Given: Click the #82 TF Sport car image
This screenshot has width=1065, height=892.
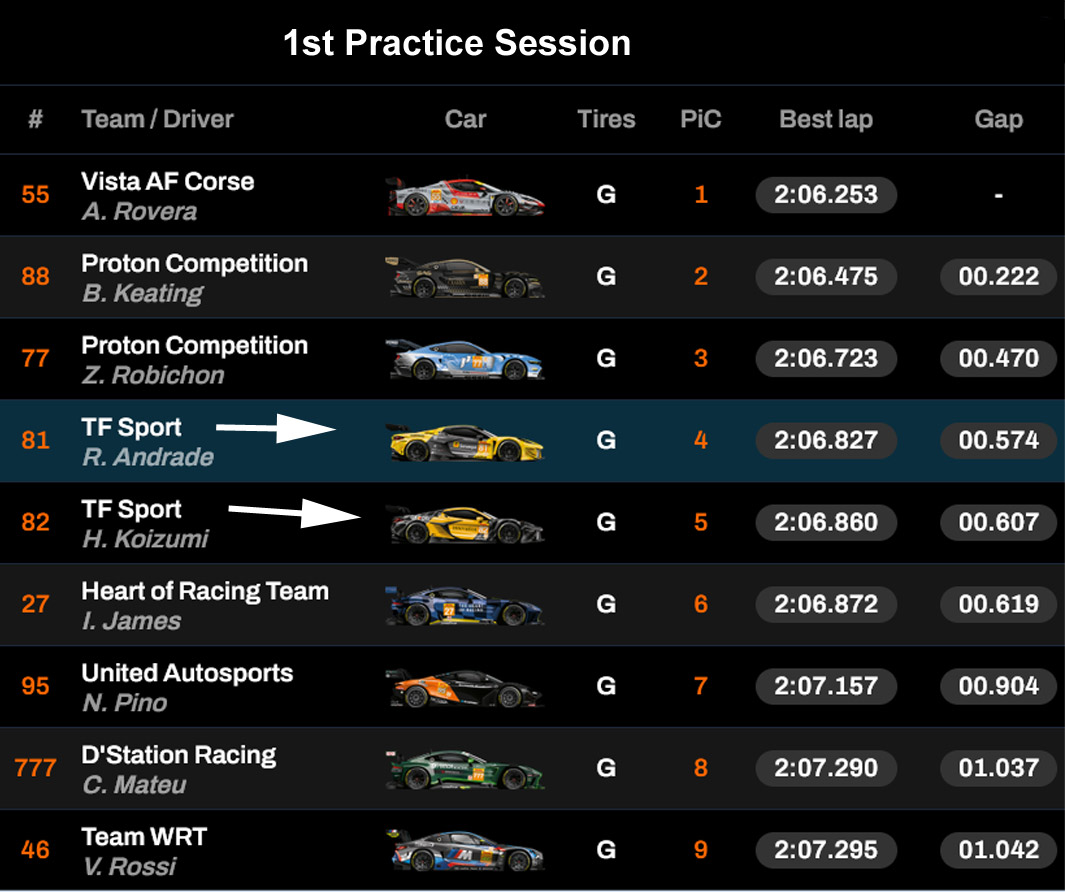Looking at the screenshot, I should point(465,523).
